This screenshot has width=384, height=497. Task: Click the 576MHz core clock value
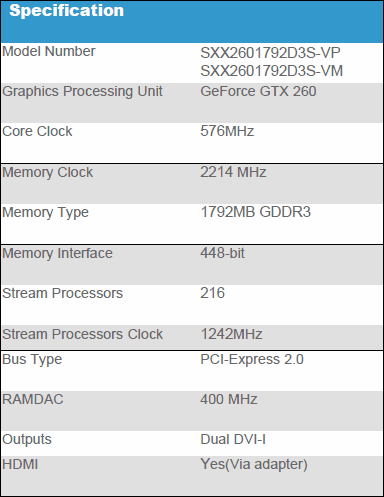(227, 131)
